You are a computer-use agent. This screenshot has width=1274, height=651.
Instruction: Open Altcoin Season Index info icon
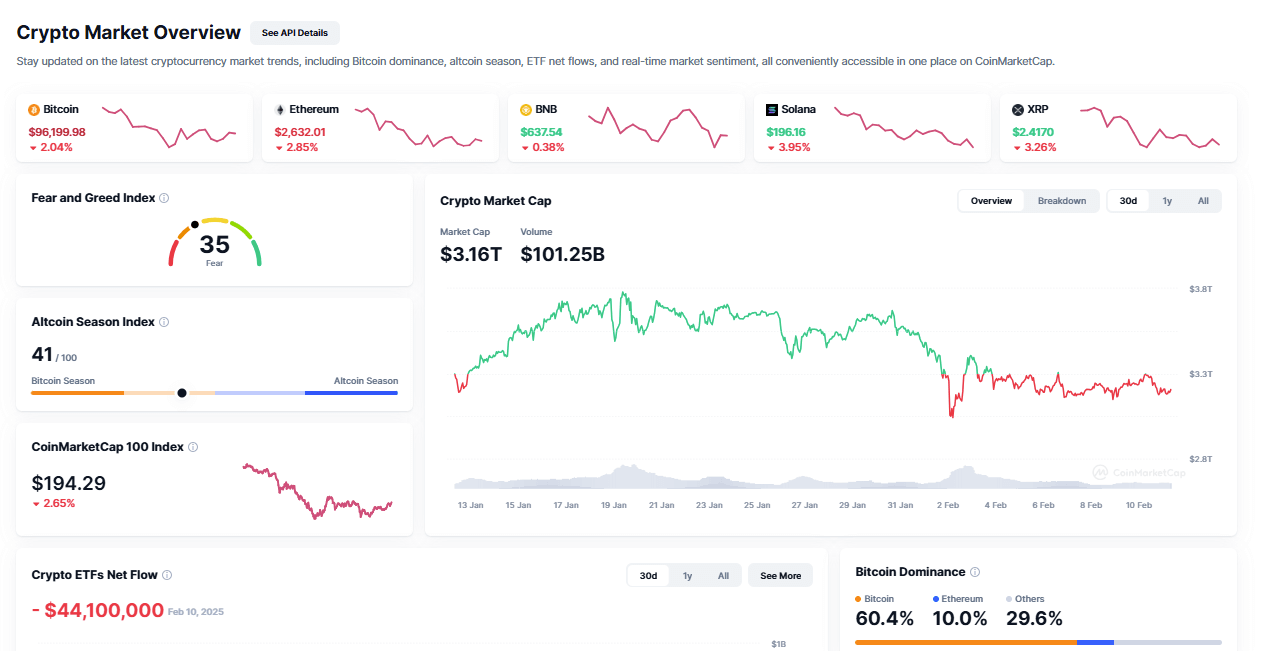coord(164,322)
